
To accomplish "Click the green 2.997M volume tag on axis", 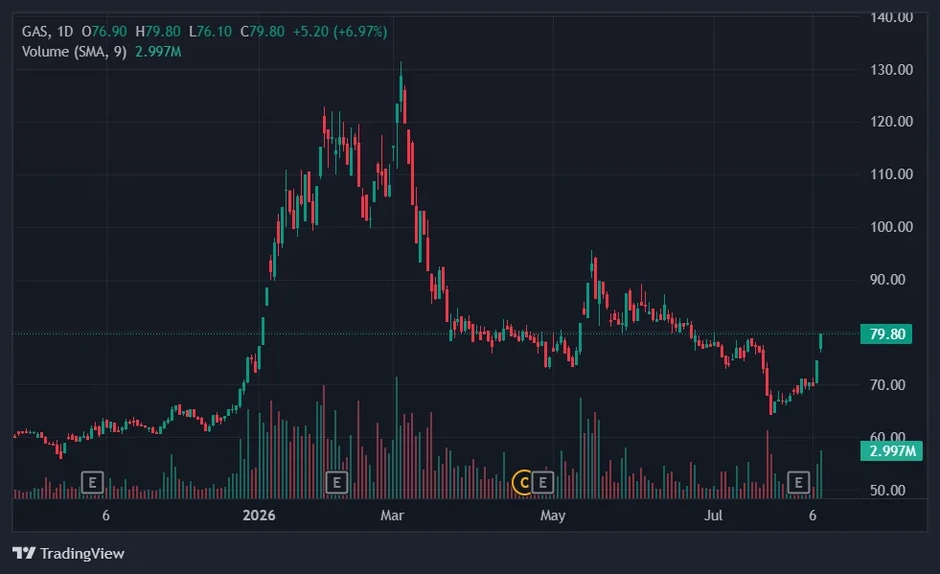I will 891,450.
